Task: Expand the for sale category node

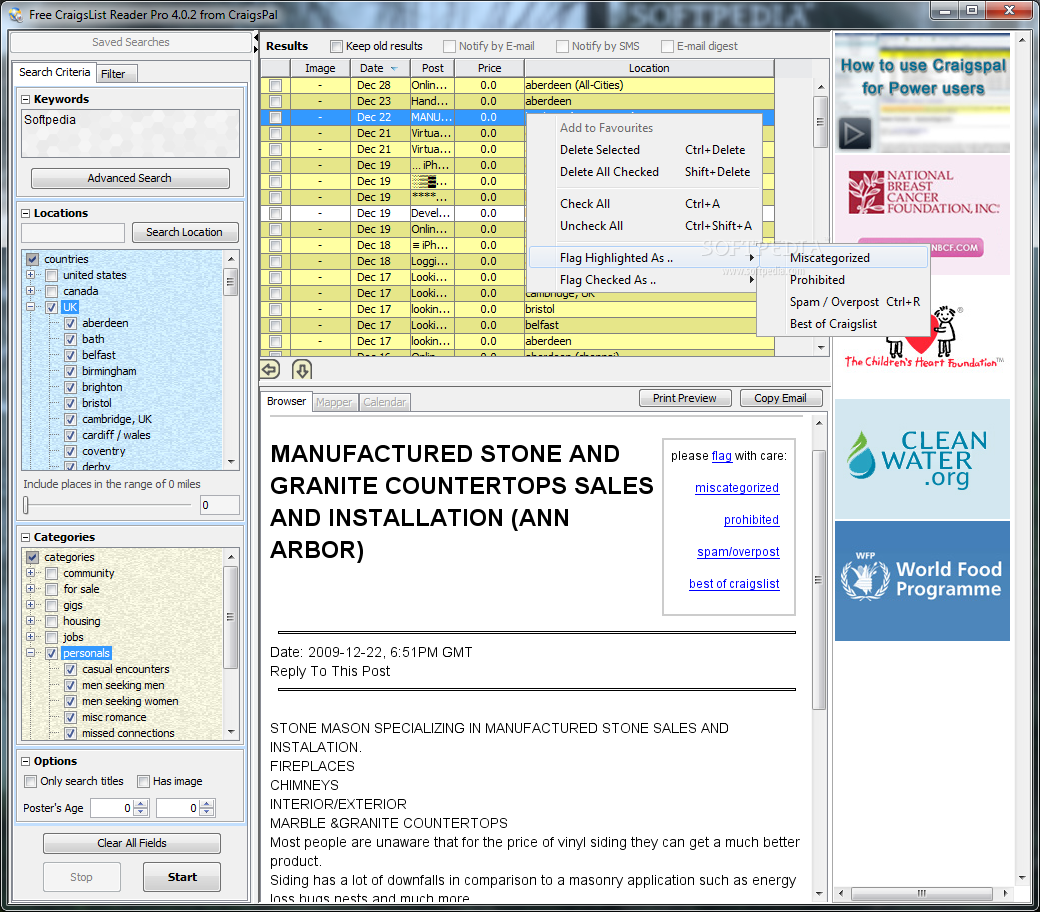Action: [x=31, y=588]
